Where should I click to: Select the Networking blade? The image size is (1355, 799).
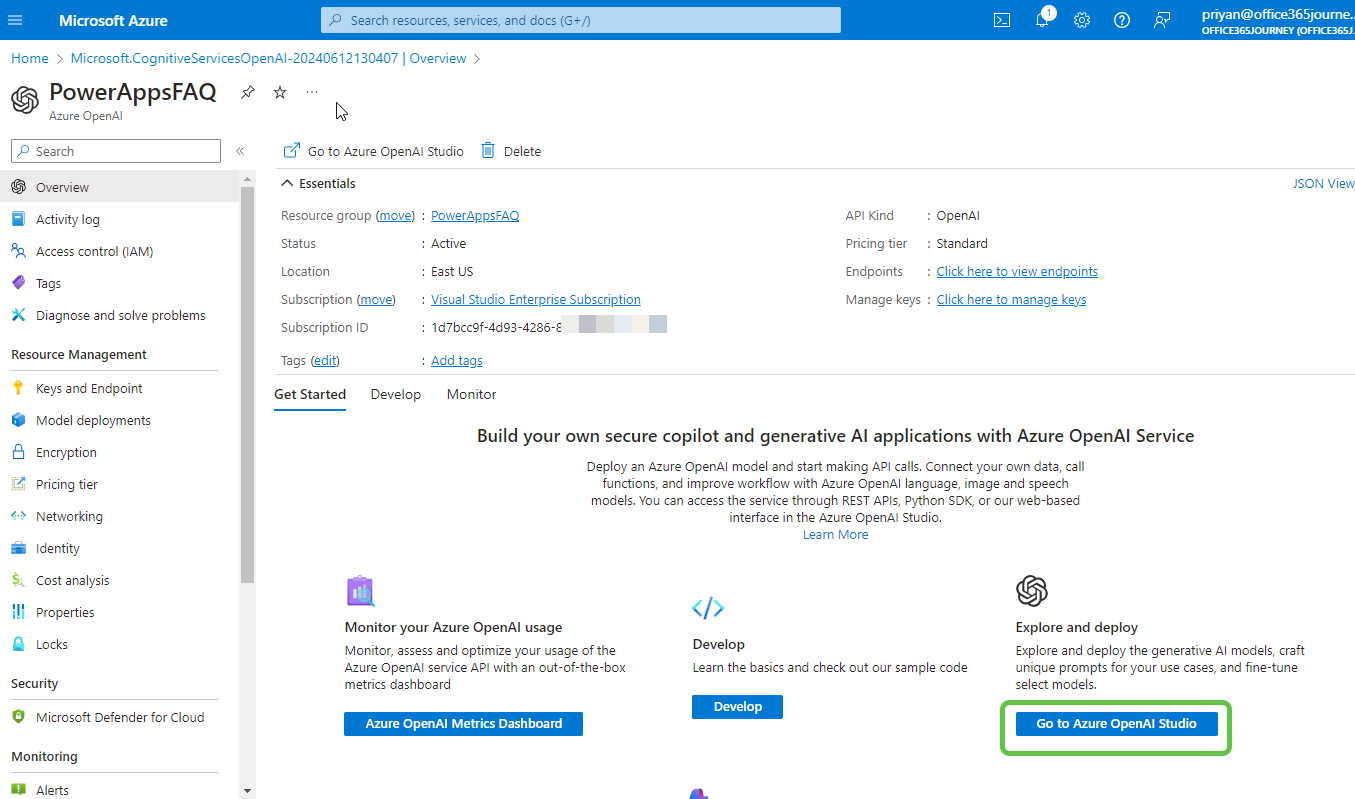coord(70,515)
